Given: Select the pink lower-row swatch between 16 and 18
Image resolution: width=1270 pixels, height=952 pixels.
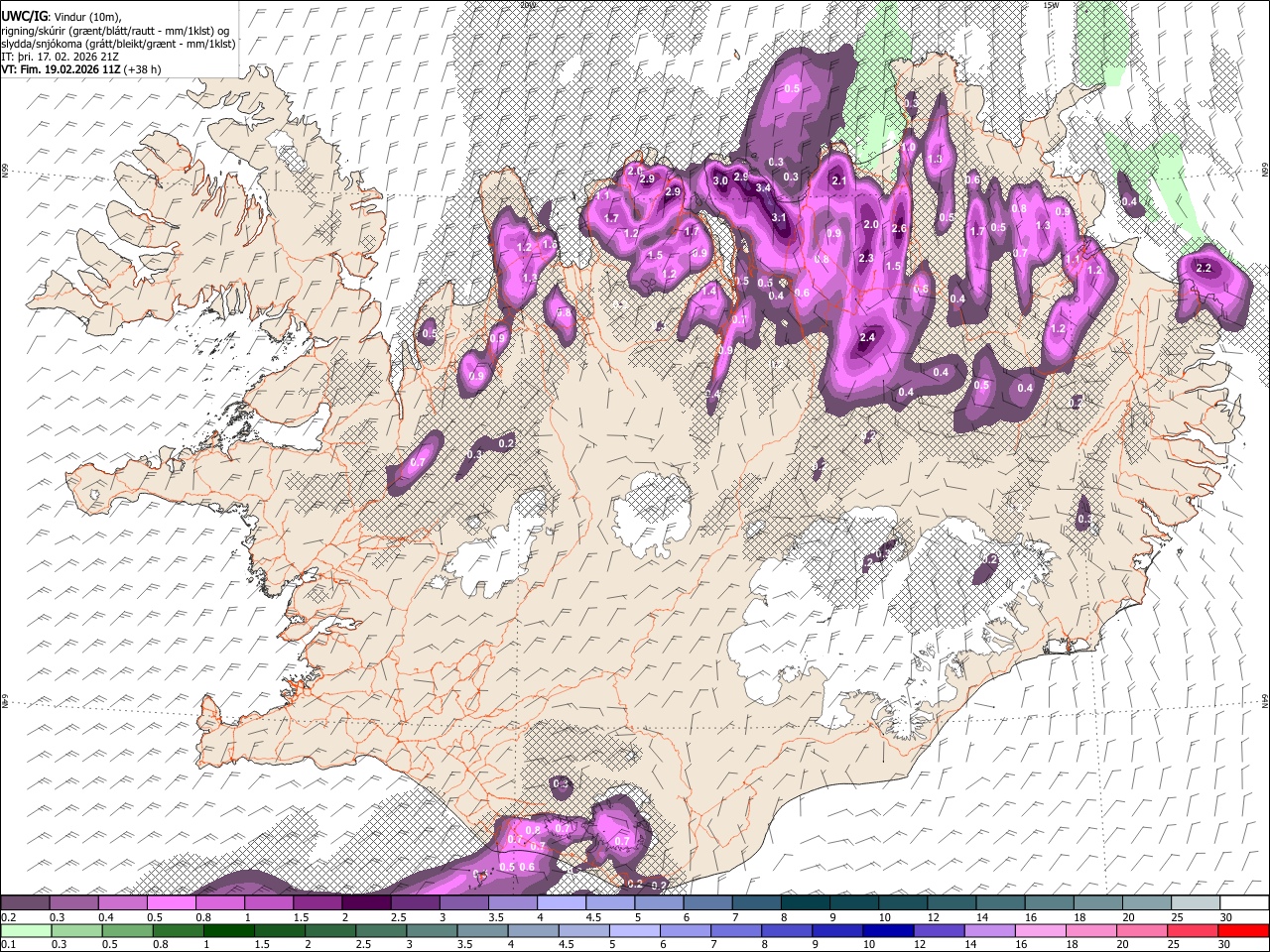Looking at the screenshot, I should click(1042, 930).
